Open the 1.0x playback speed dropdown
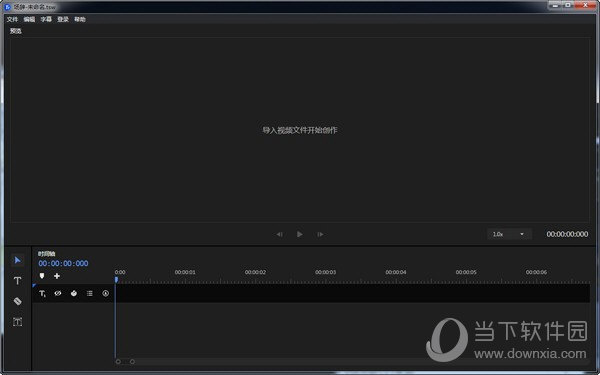The height and width of the screenshot is (375, 600). pos(509,234)
